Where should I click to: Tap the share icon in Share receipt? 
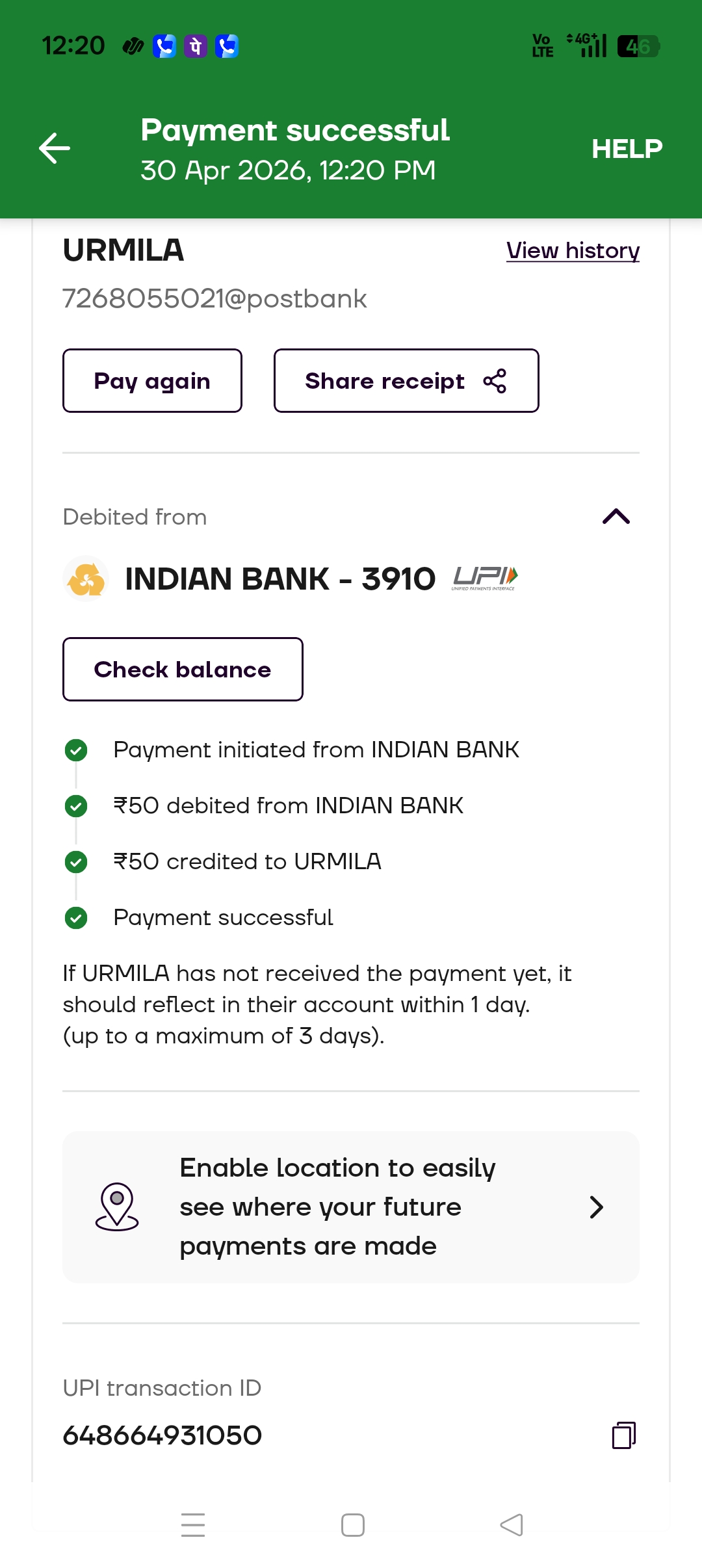pos(495,381)
